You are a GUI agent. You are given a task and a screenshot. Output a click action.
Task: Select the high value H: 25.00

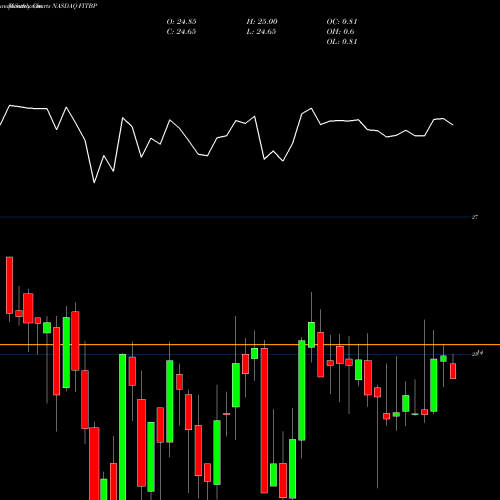262,22
